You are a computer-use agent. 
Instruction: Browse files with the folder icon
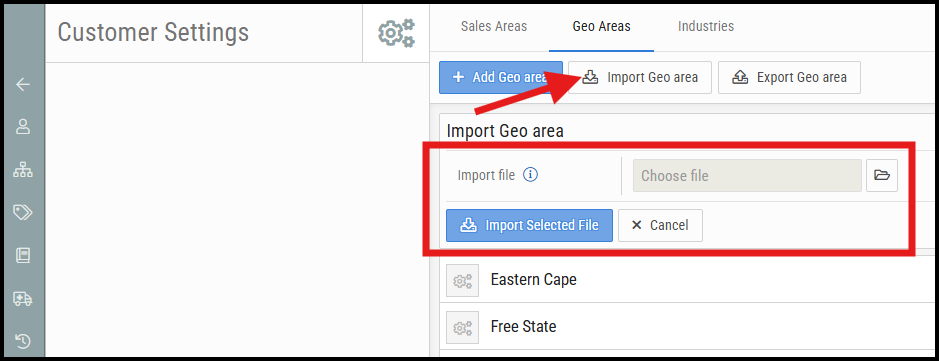(x=882, y=175)
